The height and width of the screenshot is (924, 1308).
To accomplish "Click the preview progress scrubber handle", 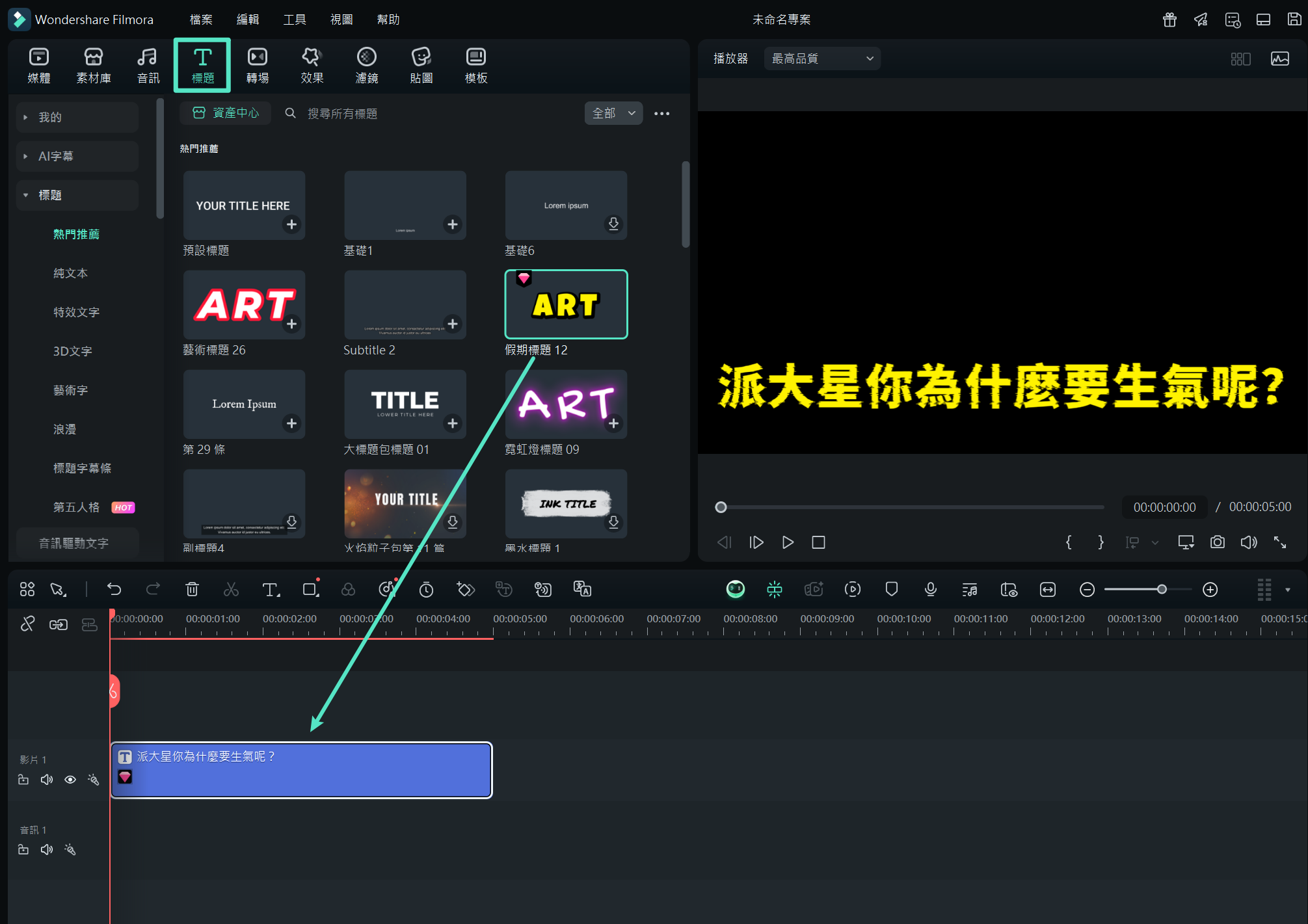I will point(721,507).
